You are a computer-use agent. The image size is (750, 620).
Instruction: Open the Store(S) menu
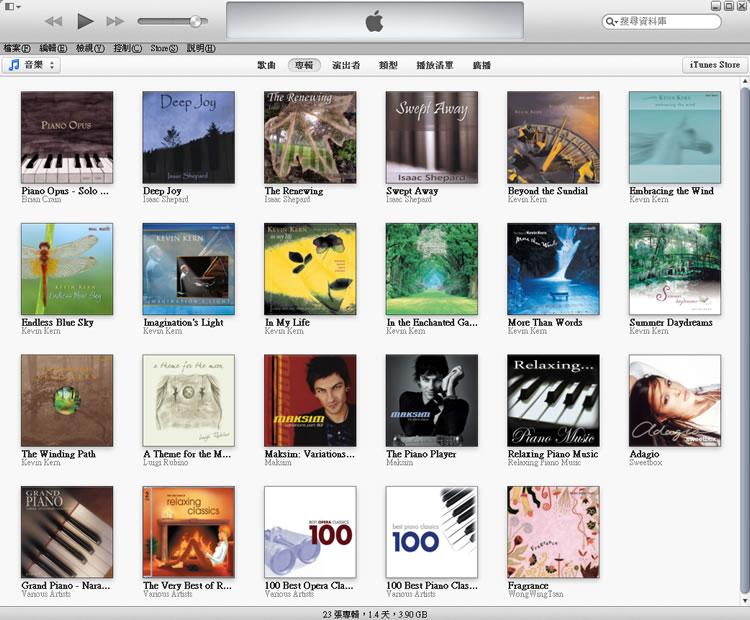(x=164, y=48)
